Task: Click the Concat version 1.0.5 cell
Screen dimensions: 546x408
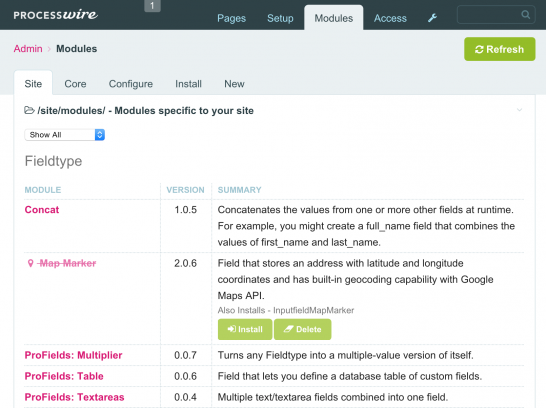Action: [185, 210]
